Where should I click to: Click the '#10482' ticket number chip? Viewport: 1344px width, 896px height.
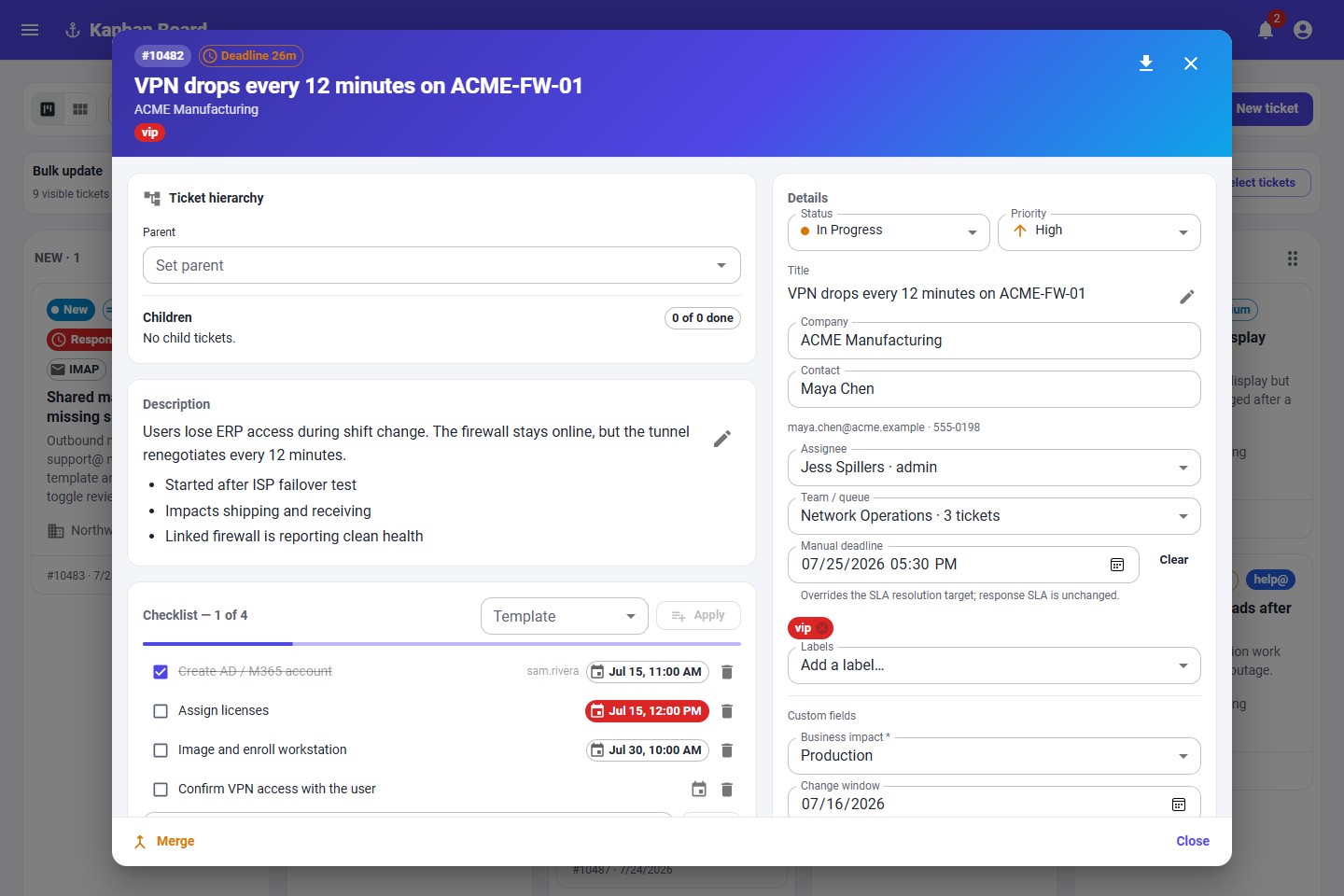[x=162, y=56]
